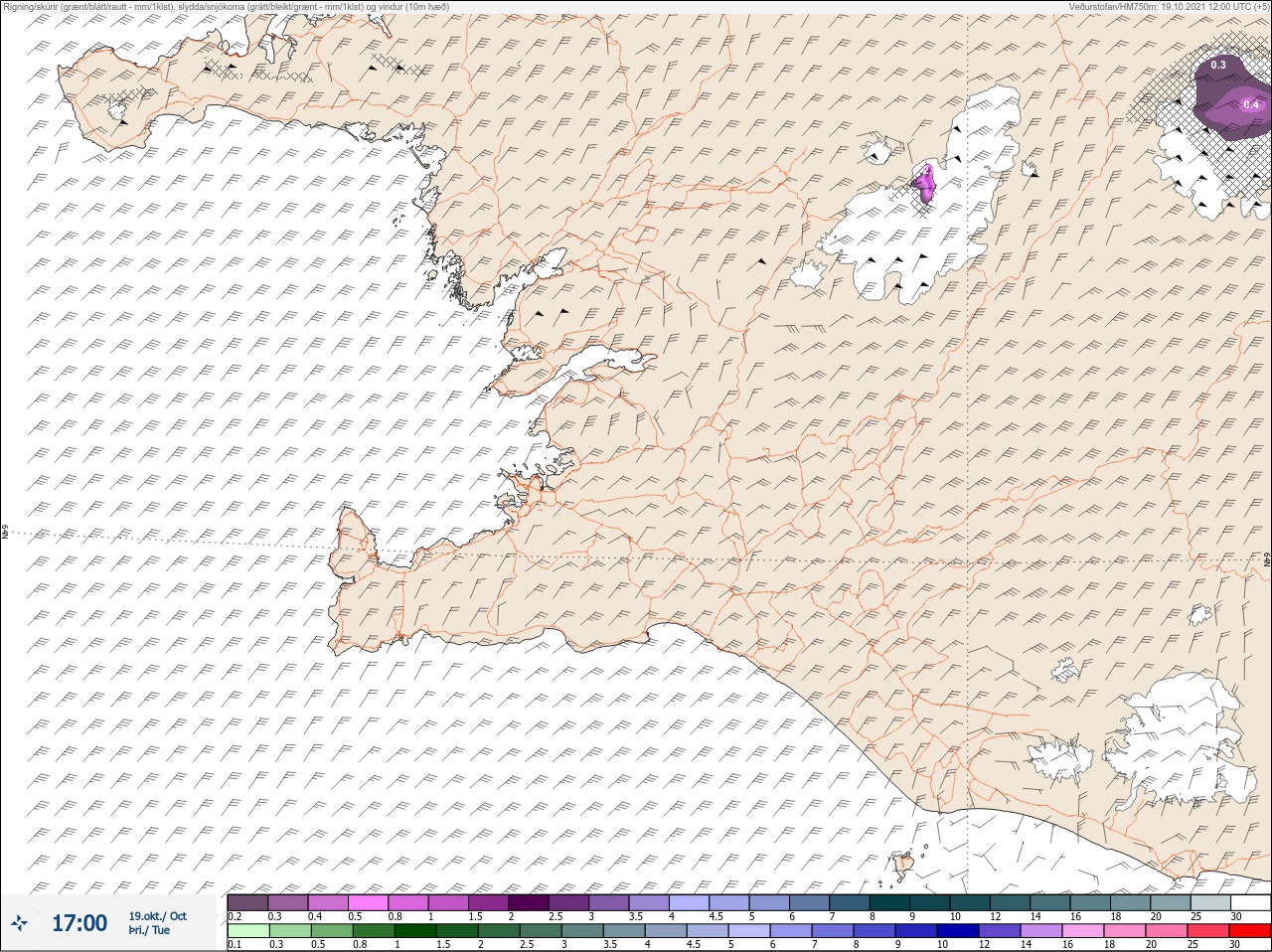Viewport: 1272px width, 952px height.
Task: Select the pink upper legend swatch between 0.5 and 0.8
Action: pos(368,902)
